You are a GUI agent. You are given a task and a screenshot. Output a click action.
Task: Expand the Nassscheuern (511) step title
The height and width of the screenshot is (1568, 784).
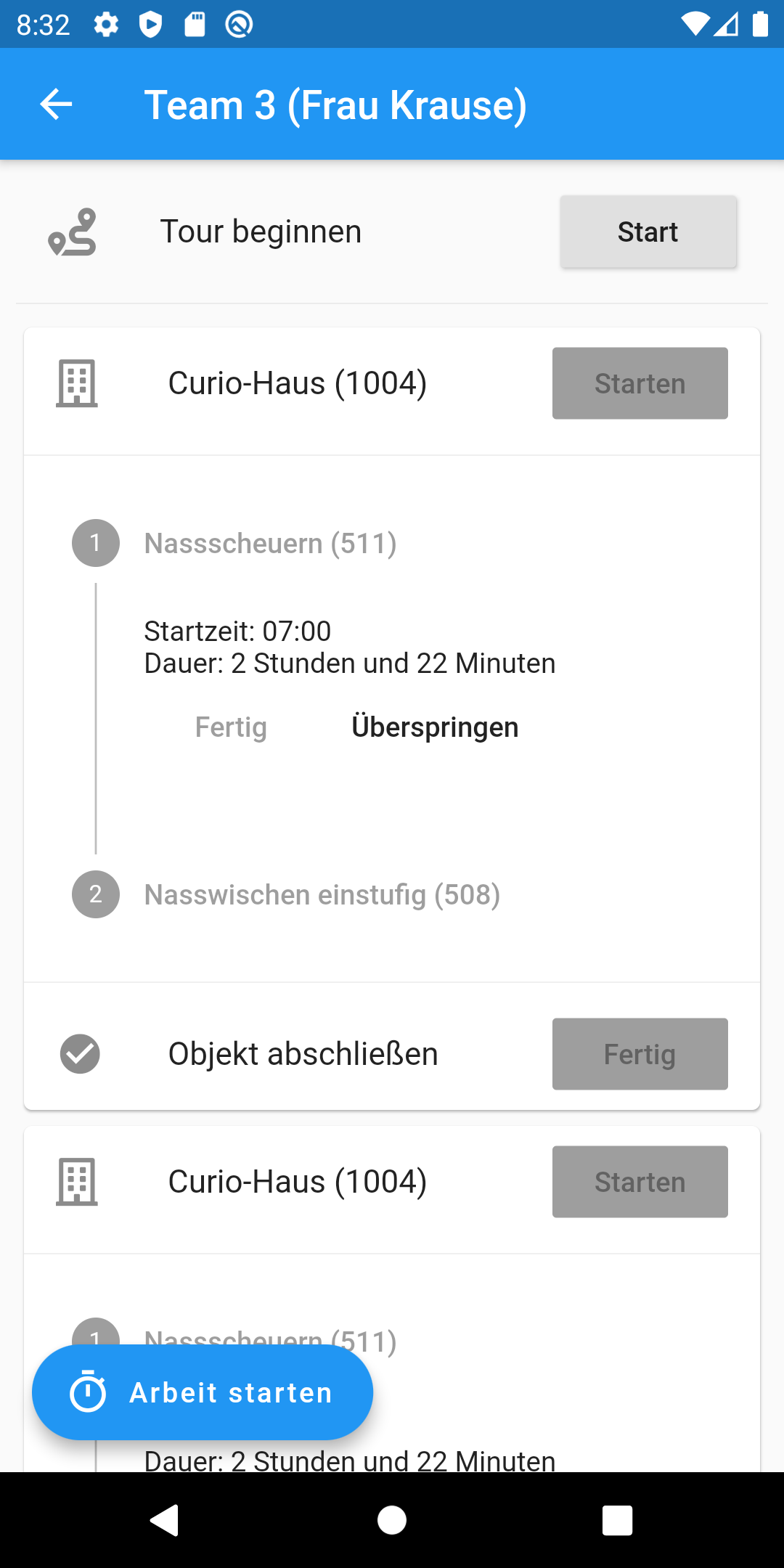point(271,543)
